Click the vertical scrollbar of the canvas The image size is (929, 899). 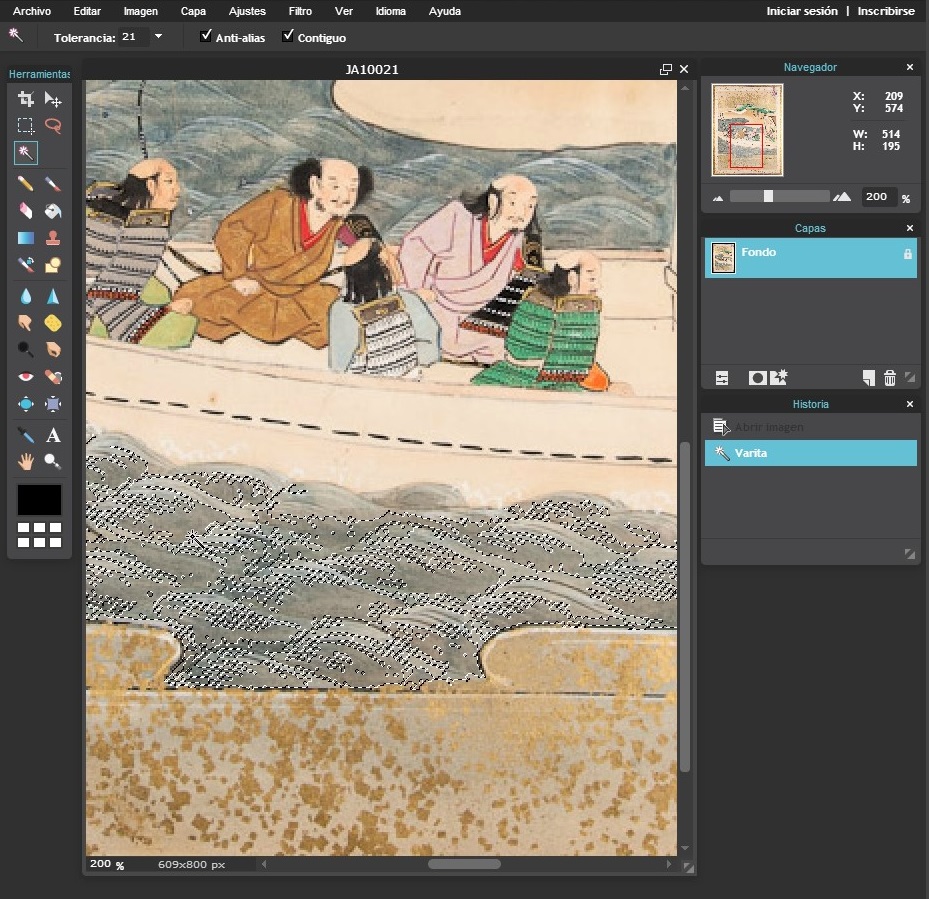(x=684, y=606)
